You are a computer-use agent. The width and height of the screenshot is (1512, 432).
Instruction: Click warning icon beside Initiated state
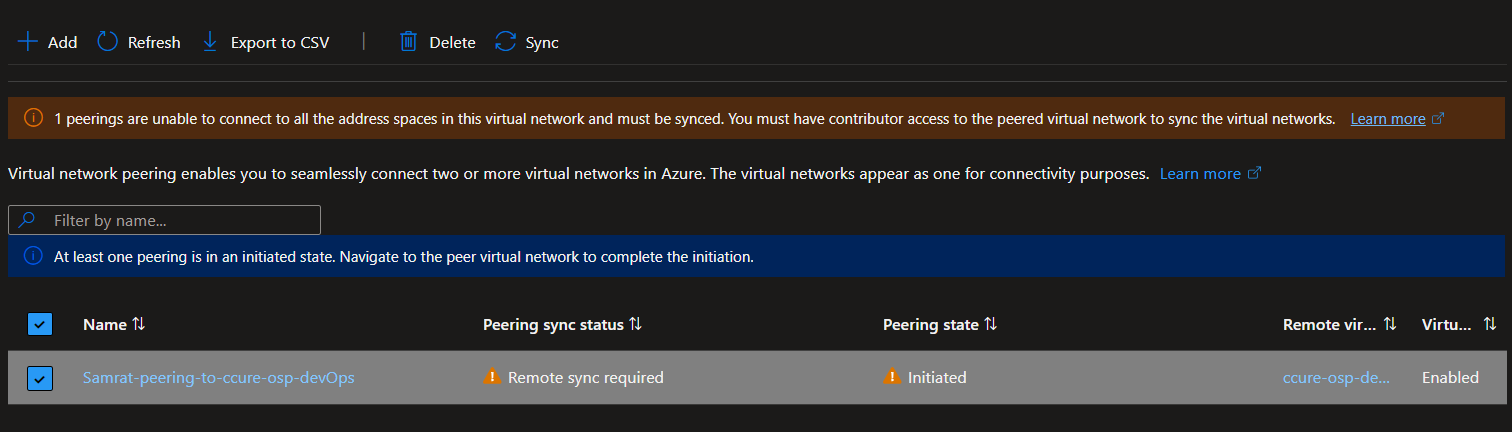tap(892, 377)
